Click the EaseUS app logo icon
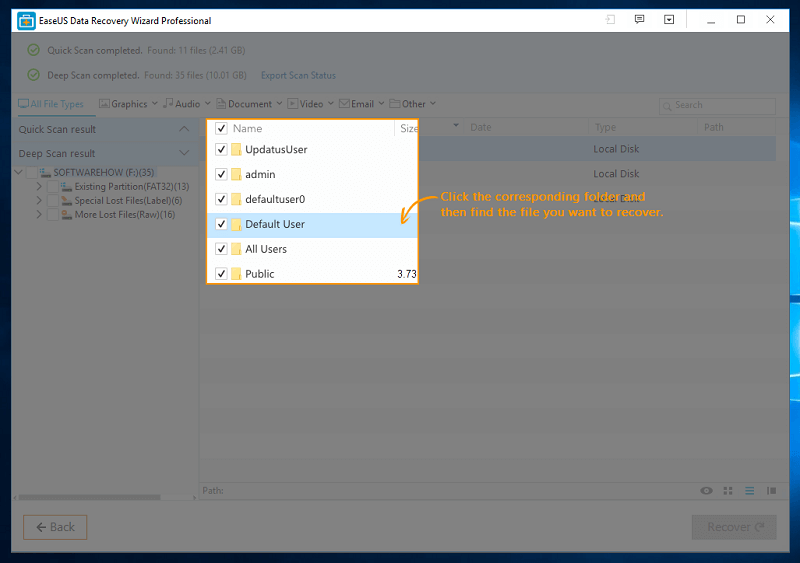800x563 pixels. point(26,21)
